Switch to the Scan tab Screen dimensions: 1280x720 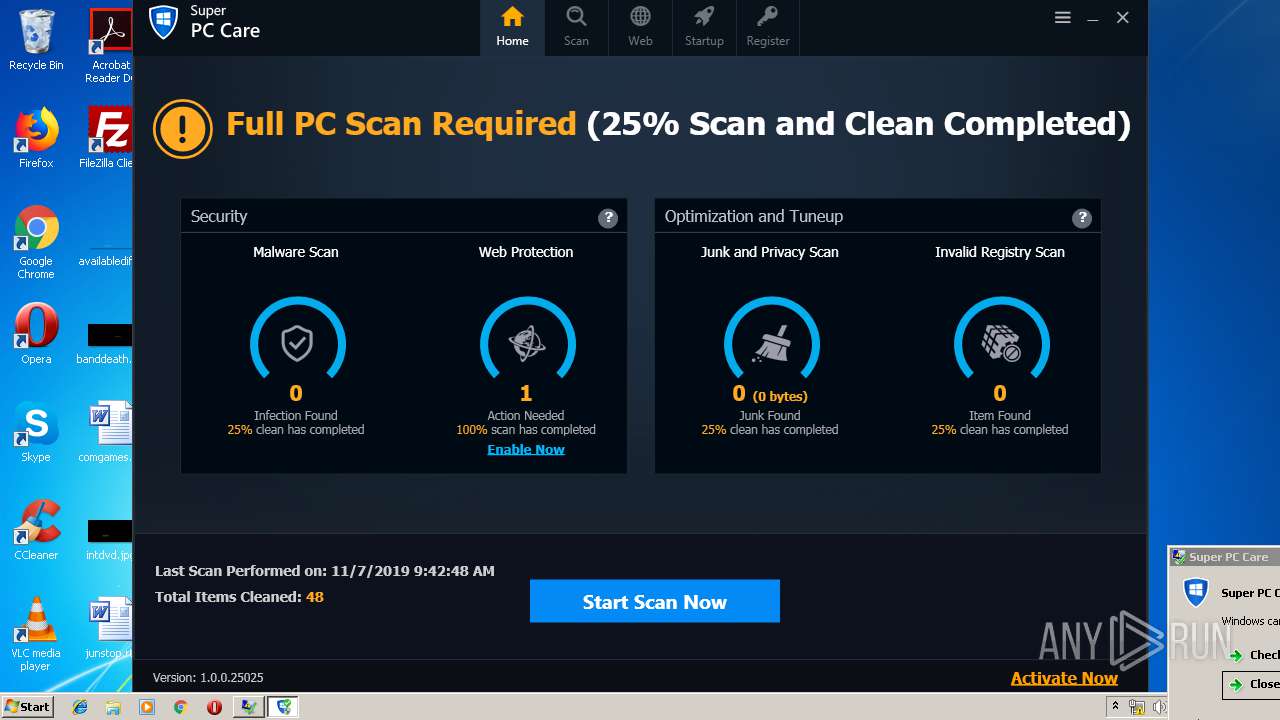(576, 27)
